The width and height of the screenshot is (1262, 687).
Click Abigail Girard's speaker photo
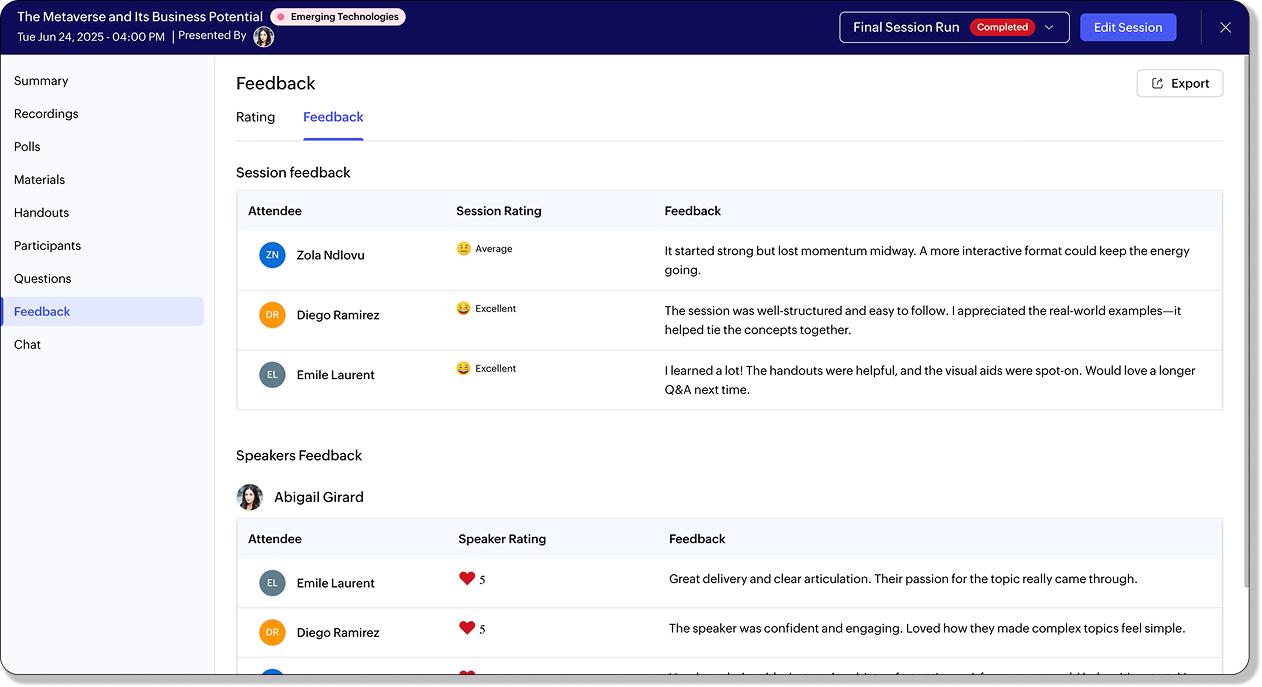[x=250, y=497]
